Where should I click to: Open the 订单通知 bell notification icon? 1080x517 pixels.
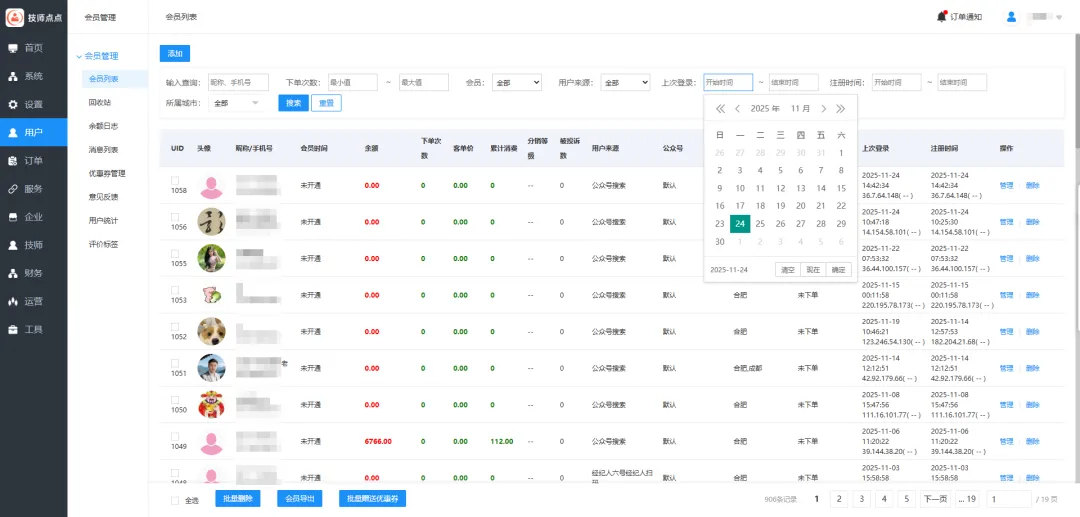[941, 16]
